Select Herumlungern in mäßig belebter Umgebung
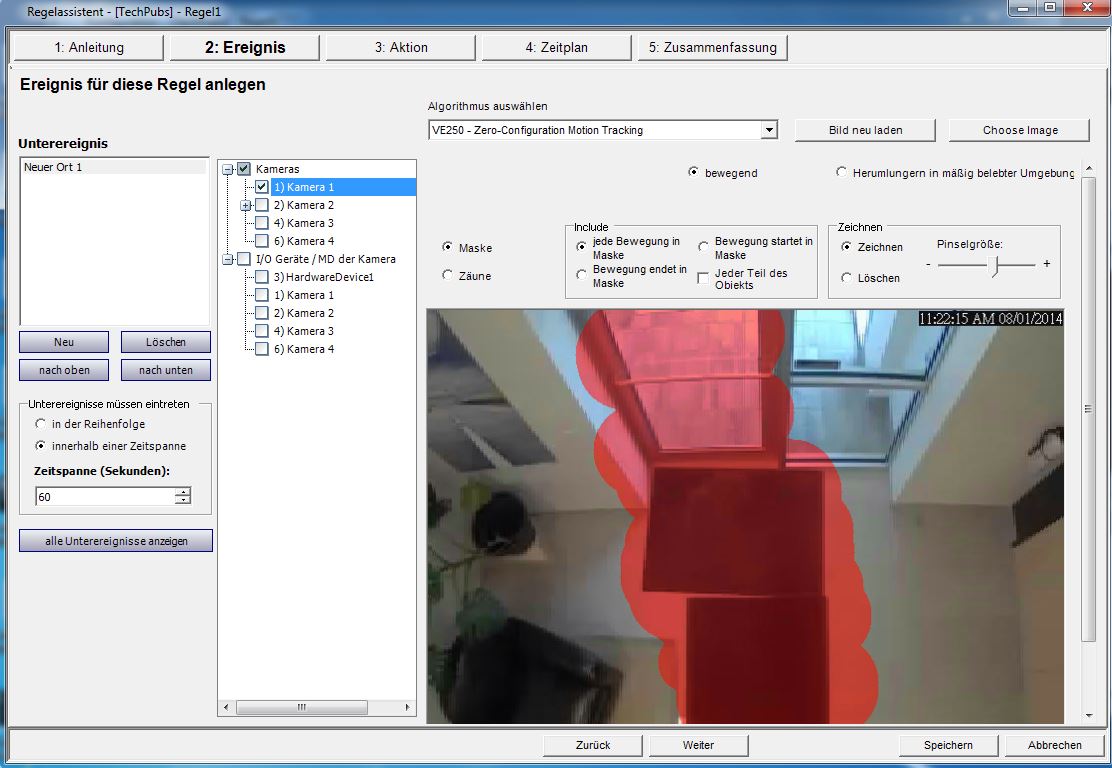This screenshot has width=1112, height=768. 841,172
